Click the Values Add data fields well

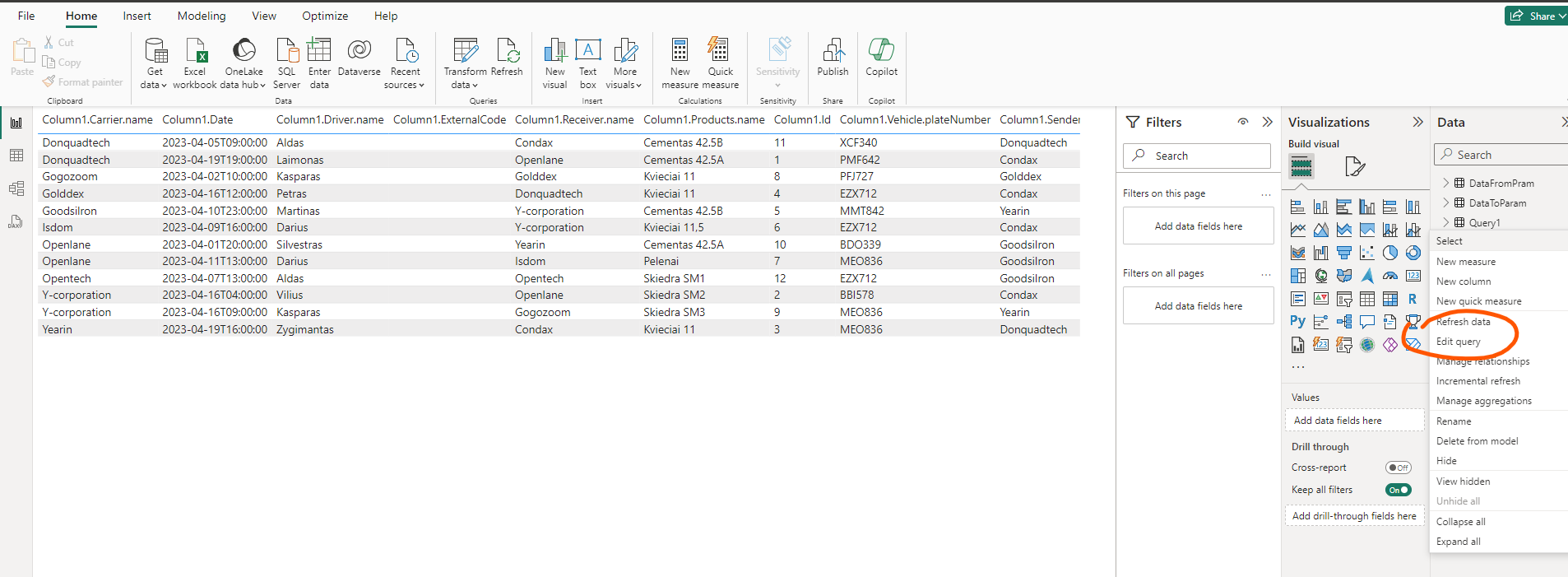tap(1354, 421)
